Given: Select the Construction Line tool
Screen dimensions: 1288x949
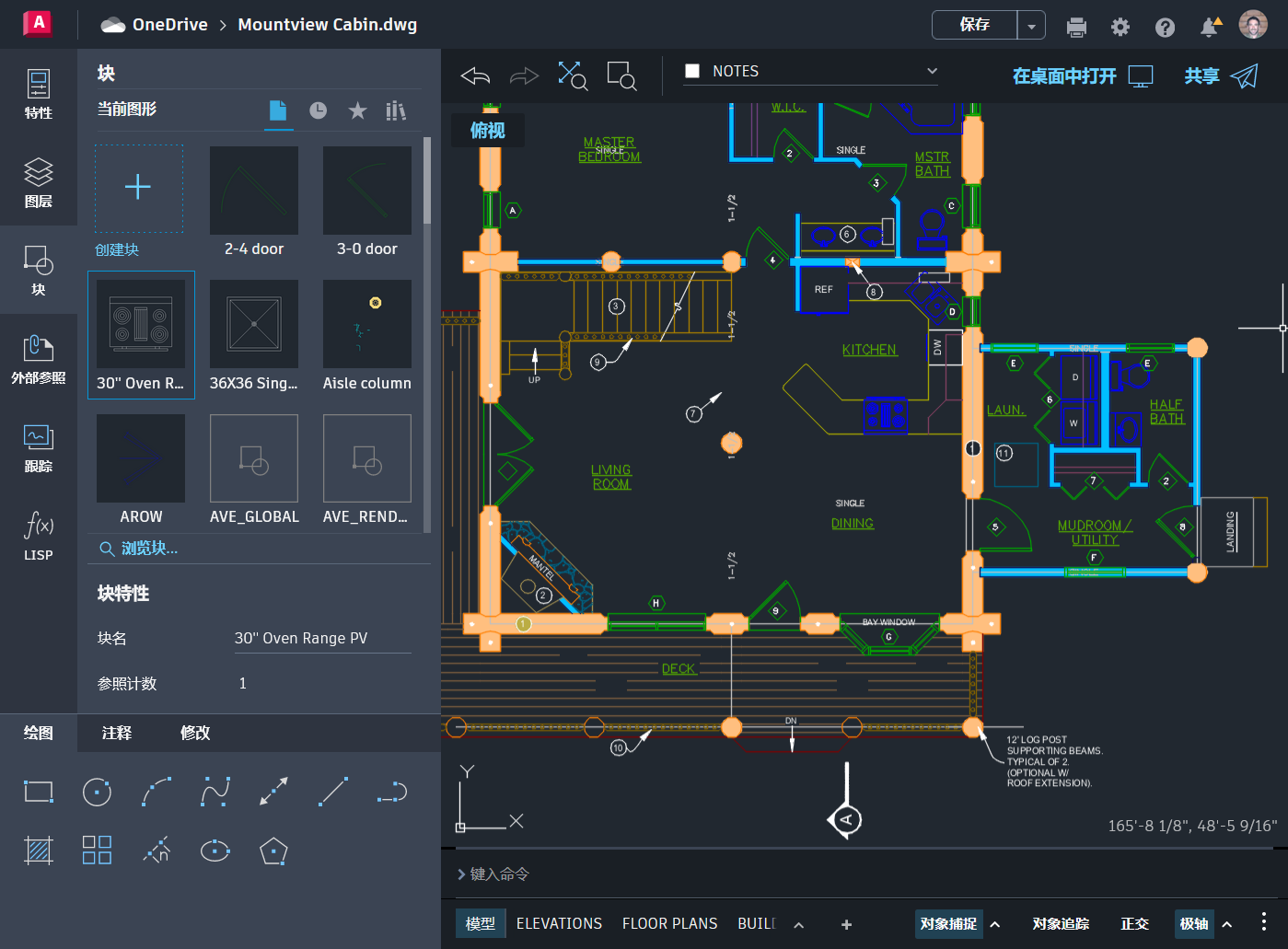Looking at the screenshot, I should (x=273, y=792).
